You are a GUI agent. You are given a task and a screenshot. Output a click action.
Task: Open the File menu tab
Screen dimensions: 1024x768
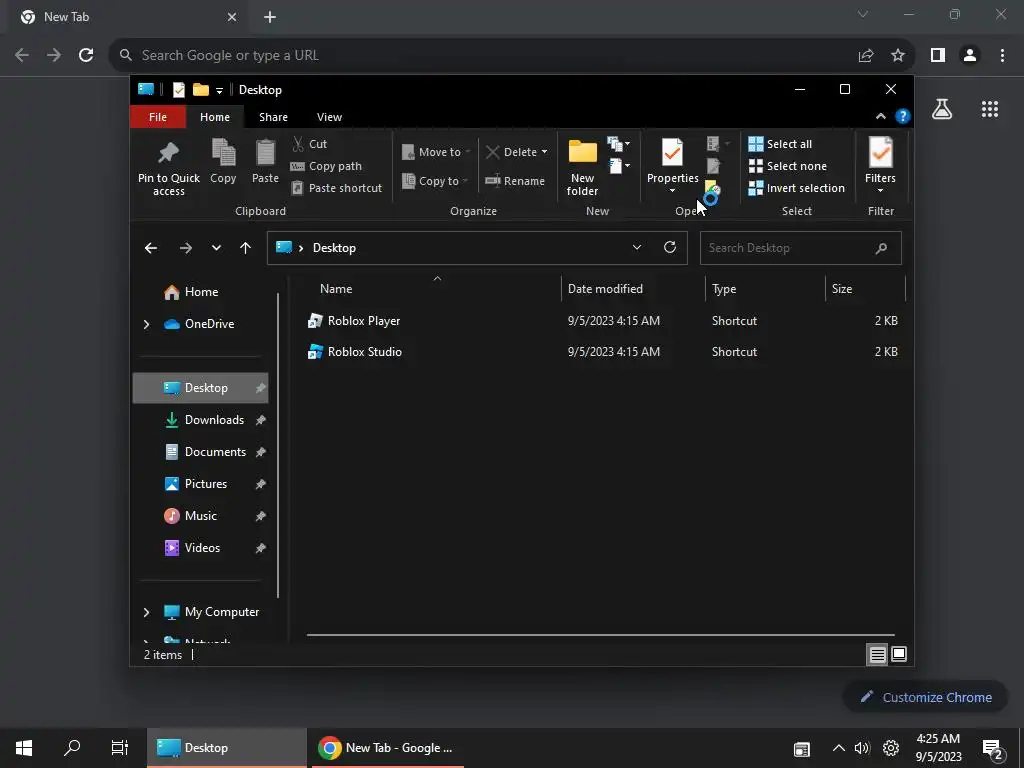click(x=158, y=117)
